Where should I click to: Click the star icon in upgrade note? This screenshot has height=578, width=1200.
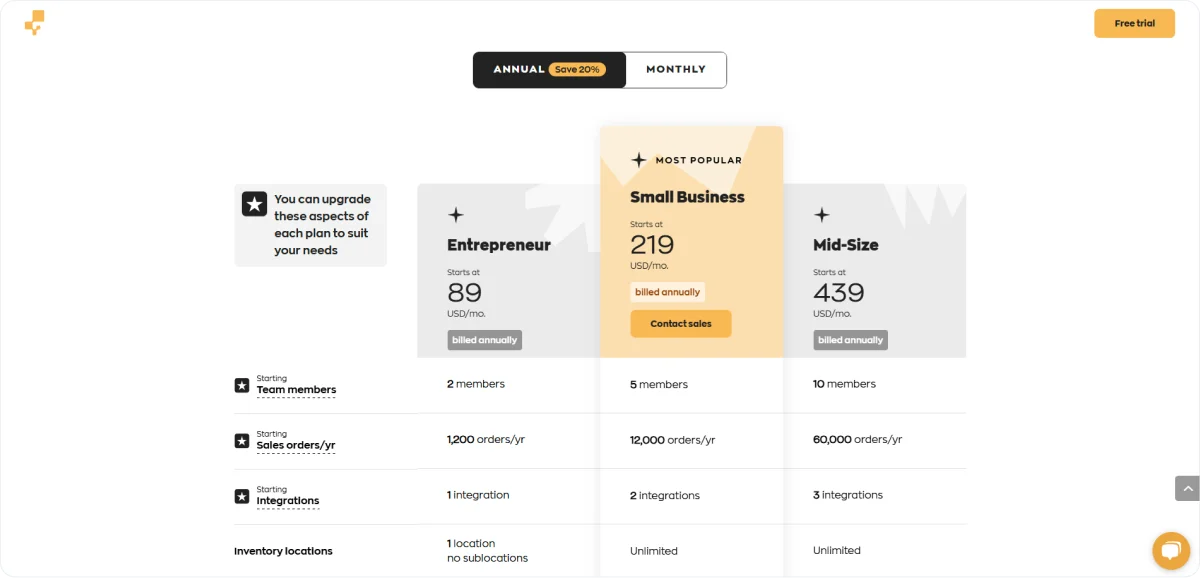point(254,204)
